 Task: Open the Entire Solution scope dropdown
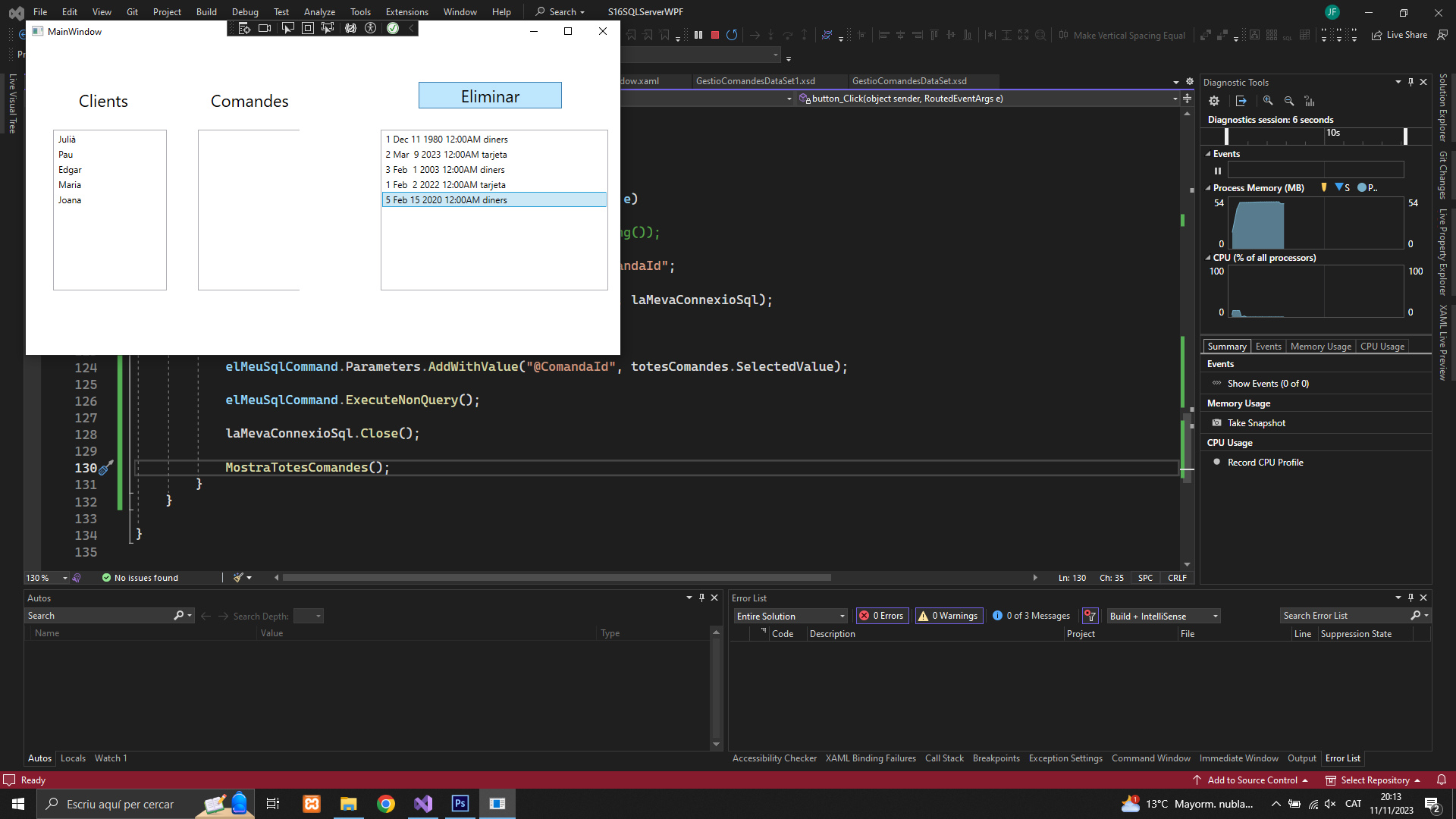point(790,616)
